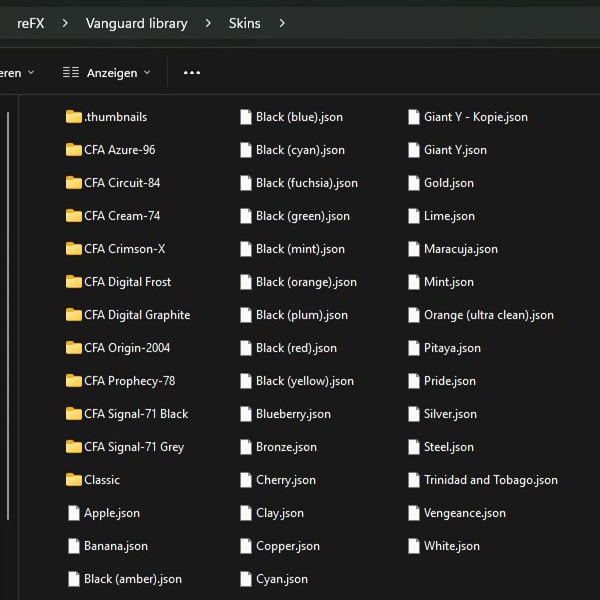Select Black (cyan).json file name

(300, 150)
